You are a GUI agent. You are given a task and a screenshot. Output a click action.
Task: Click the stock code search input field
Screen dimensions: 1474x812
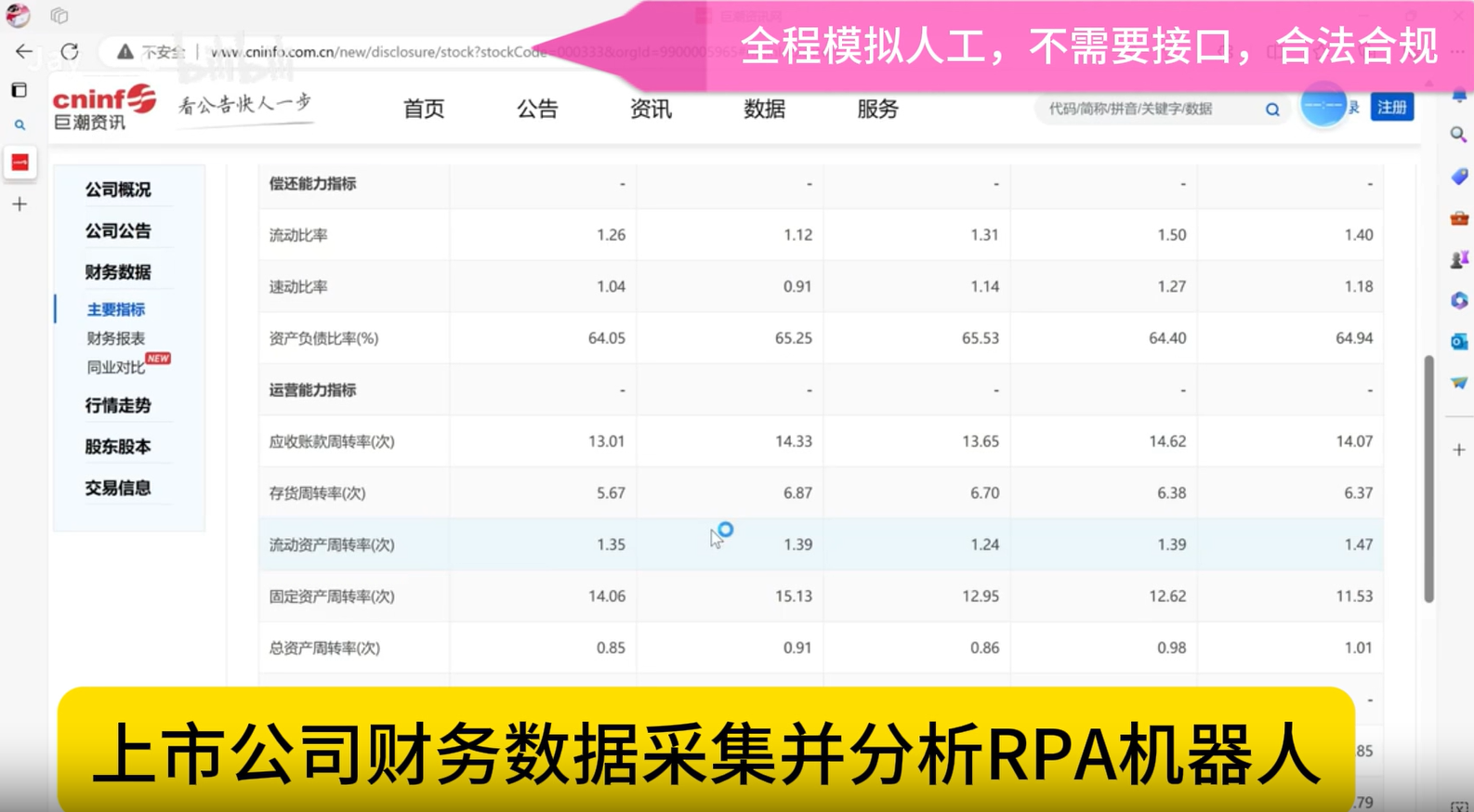1148,110
